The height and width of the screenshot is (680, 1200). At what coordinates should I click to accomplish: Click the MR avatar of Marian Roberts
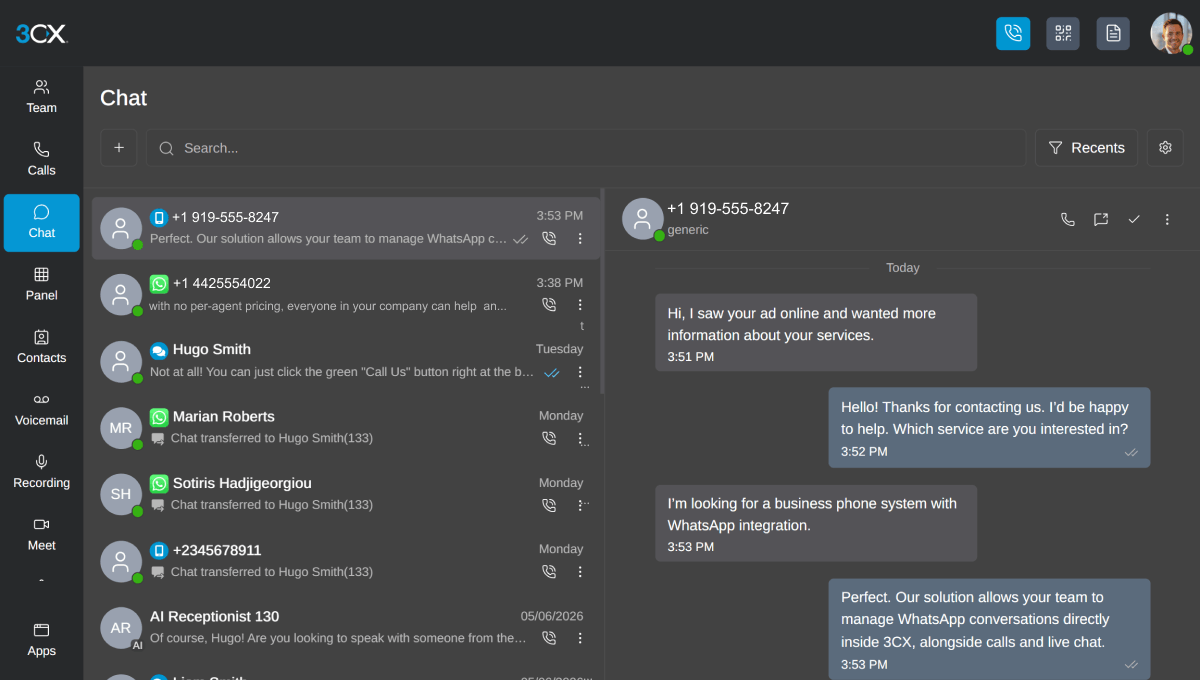[121, 428]
